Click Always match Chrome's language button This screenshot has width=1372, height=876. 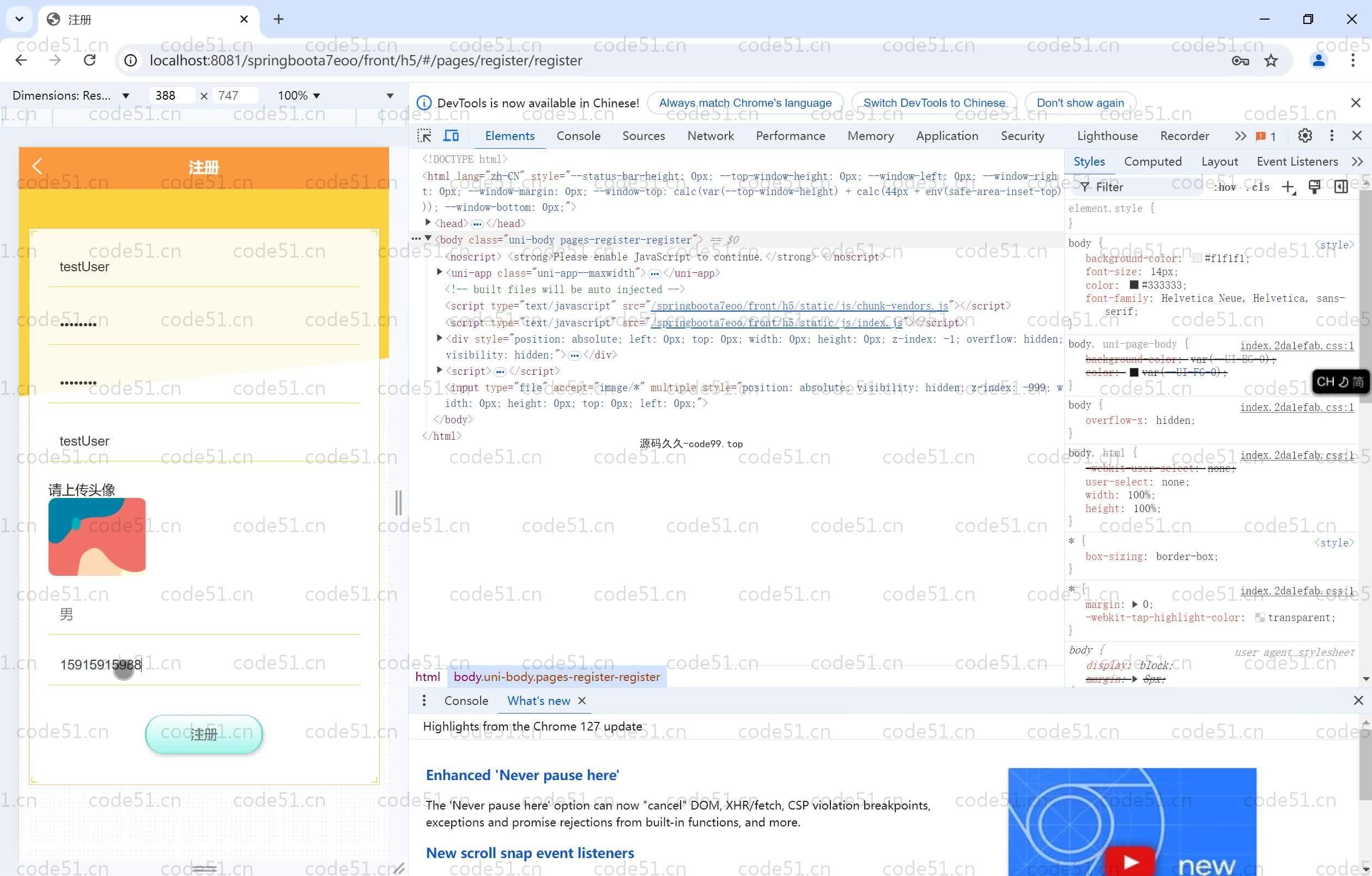[x=745, y=103]
